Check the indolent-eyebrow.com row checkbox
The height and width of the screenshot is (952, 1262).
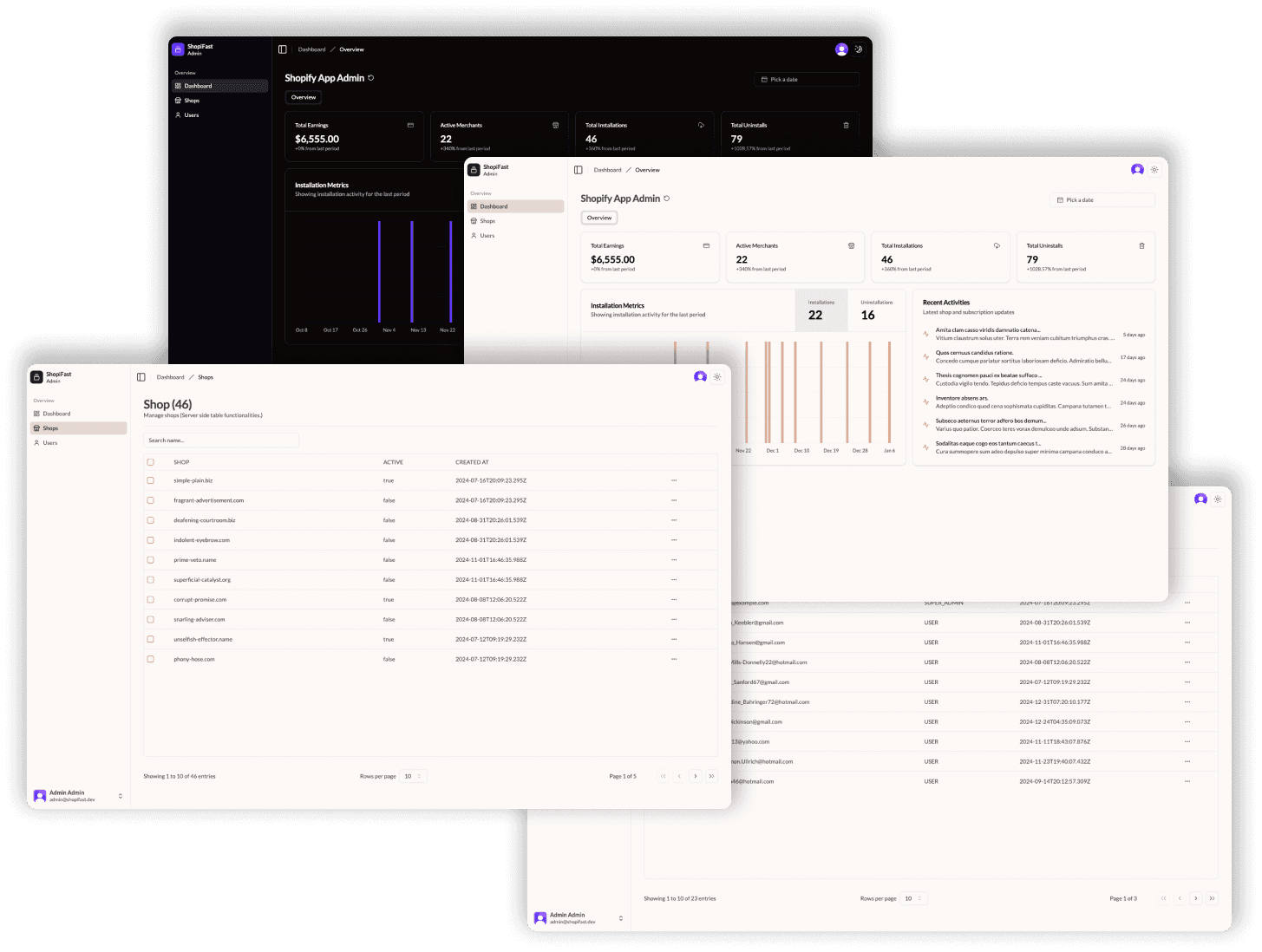[151, 540]
